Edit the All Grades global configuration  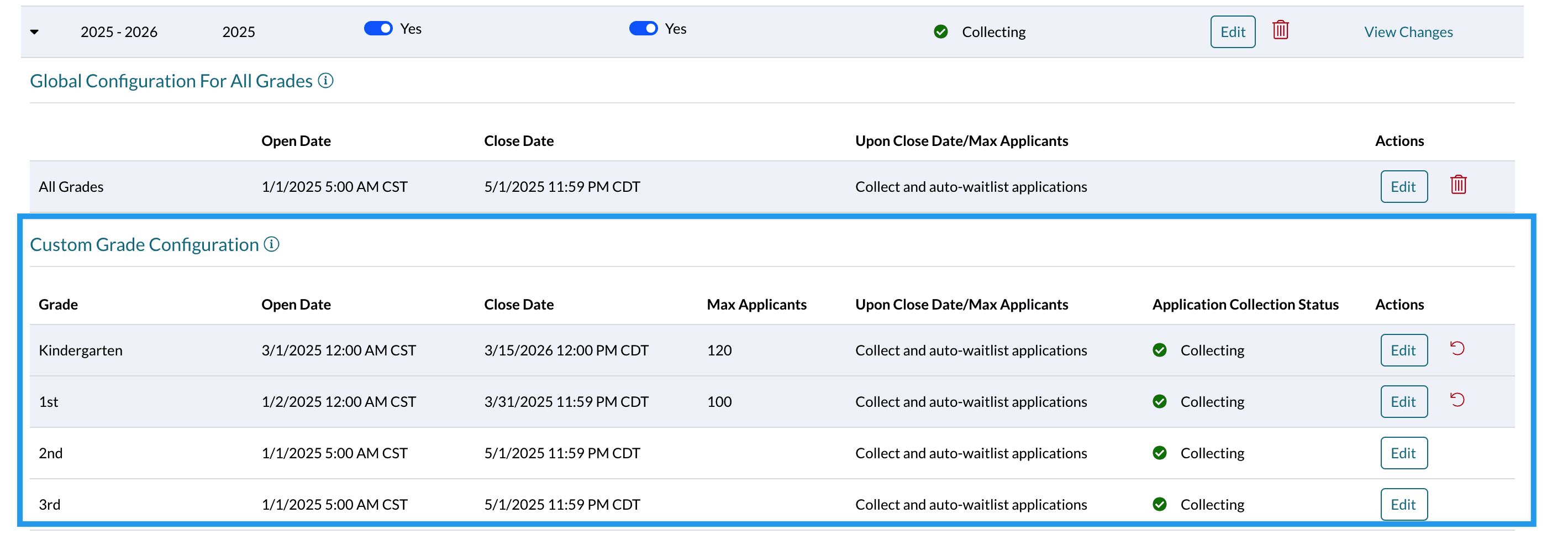point(1403,187)
